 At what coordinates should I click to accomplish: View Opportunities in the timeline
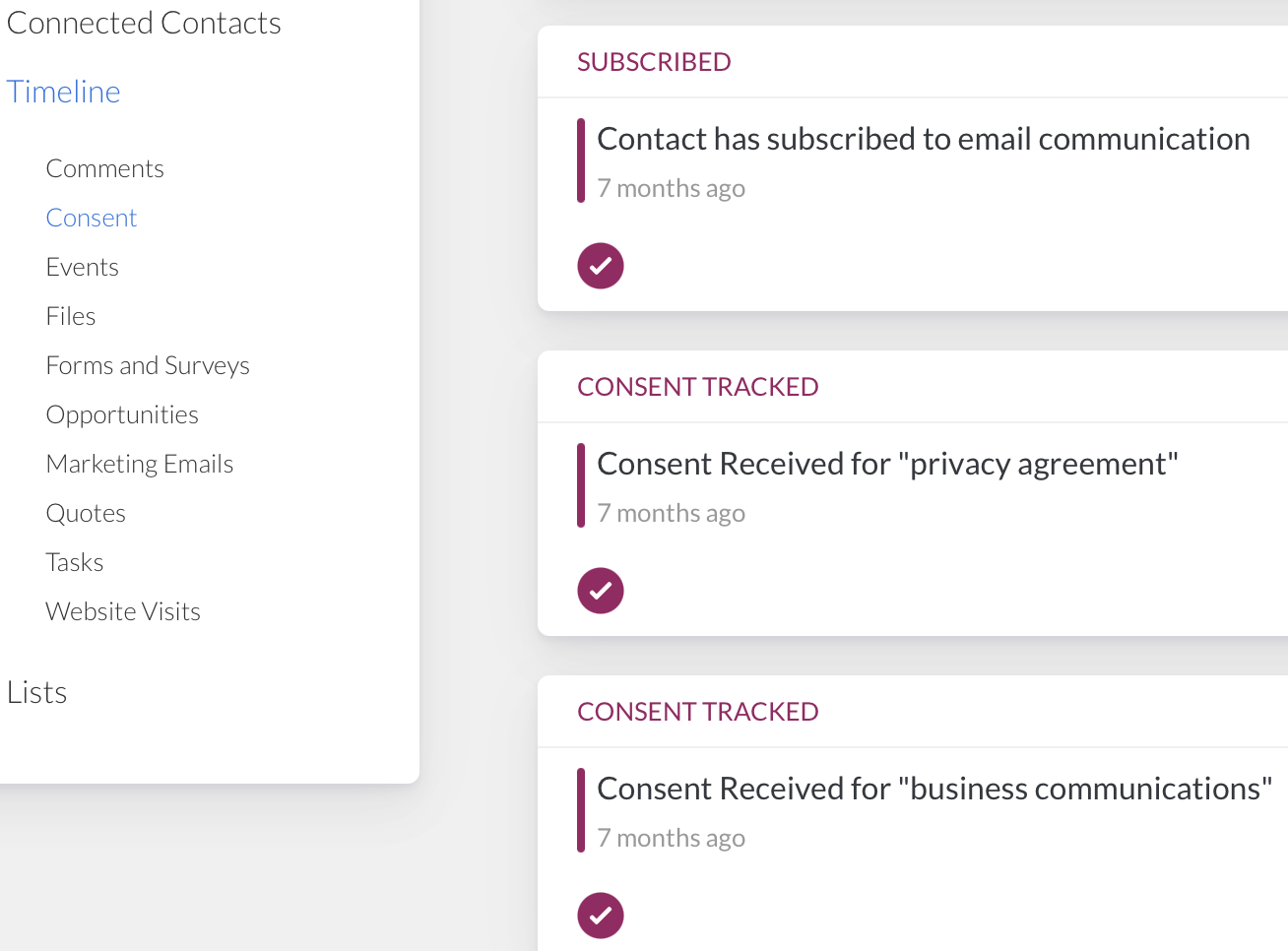(x=122, y=414)
